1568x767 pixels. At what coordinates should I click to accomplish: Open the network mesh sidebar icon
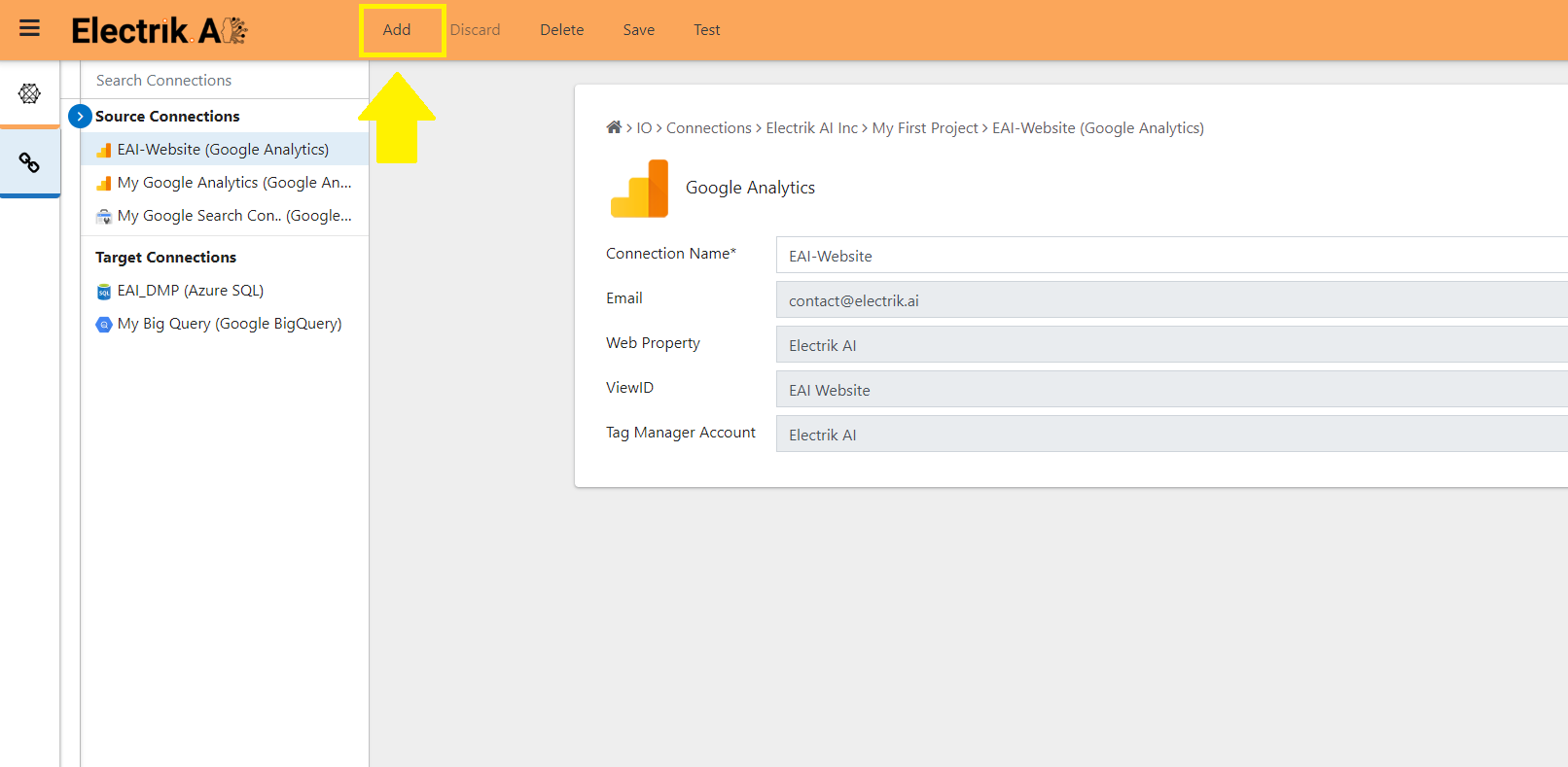point(29,93)
